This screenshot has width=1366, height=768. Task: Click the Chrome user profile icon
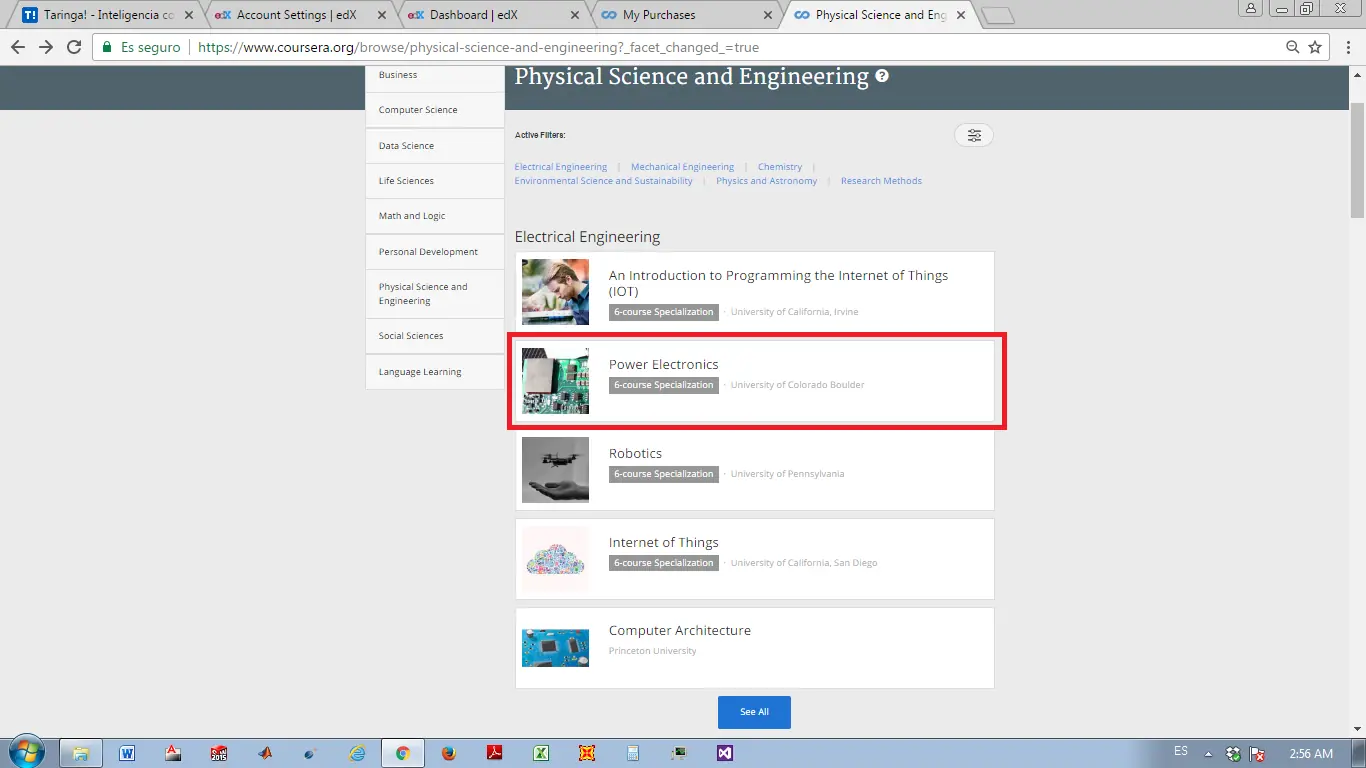pos(1251,8)
